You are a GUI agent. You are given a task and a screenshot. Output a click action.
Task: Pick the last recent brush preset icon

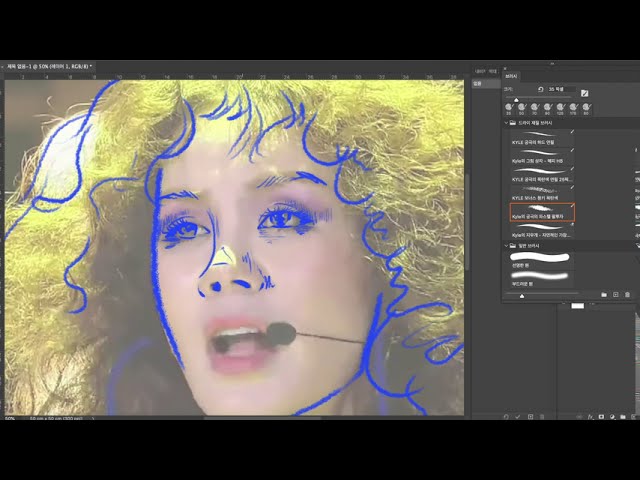(x=586, y=109)
